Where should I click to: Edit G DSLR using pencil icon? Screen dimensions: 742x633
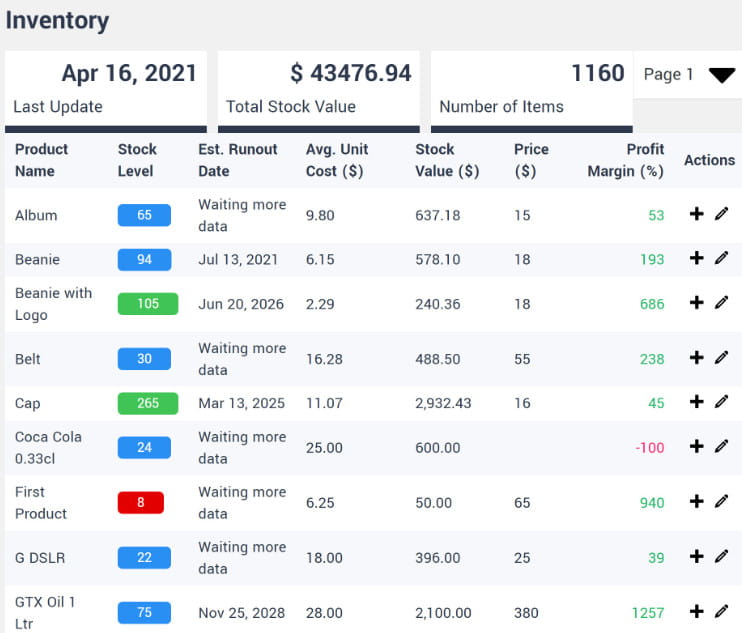(721, 556)
